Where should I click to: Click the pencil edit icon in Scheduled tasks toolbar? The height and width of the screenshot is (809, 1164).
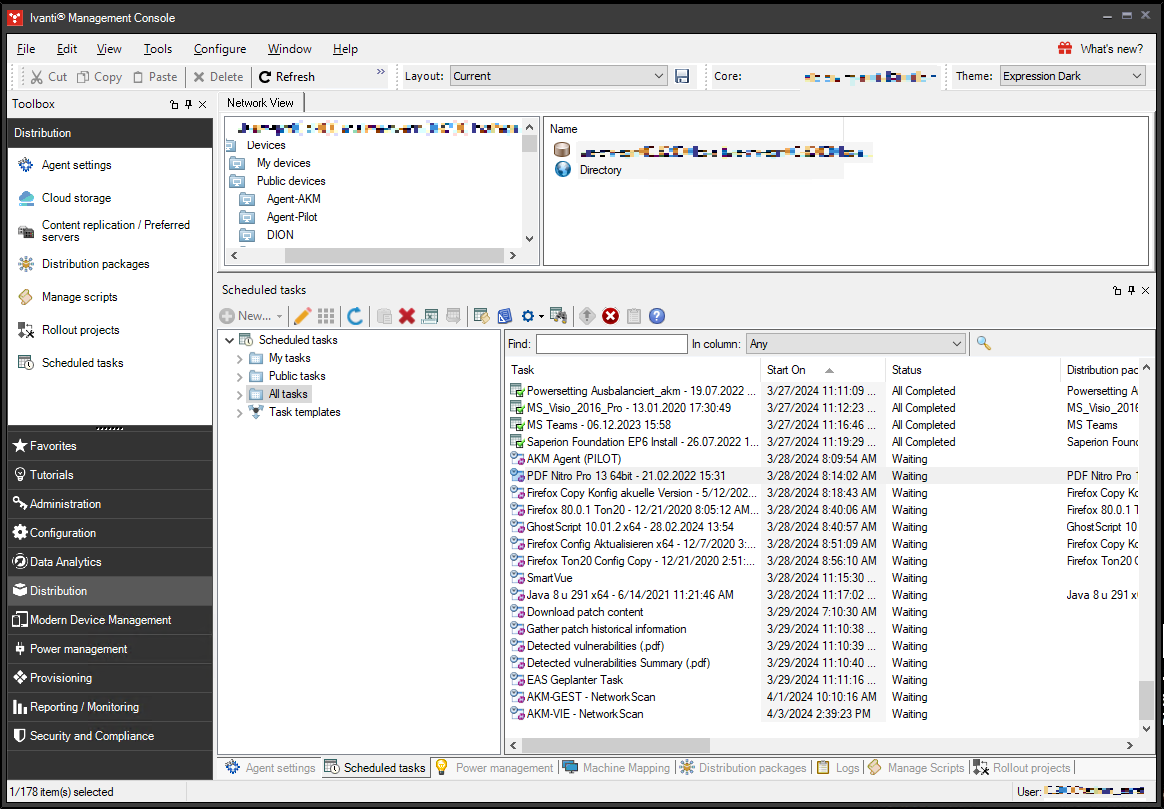click(x=302, y=316)
